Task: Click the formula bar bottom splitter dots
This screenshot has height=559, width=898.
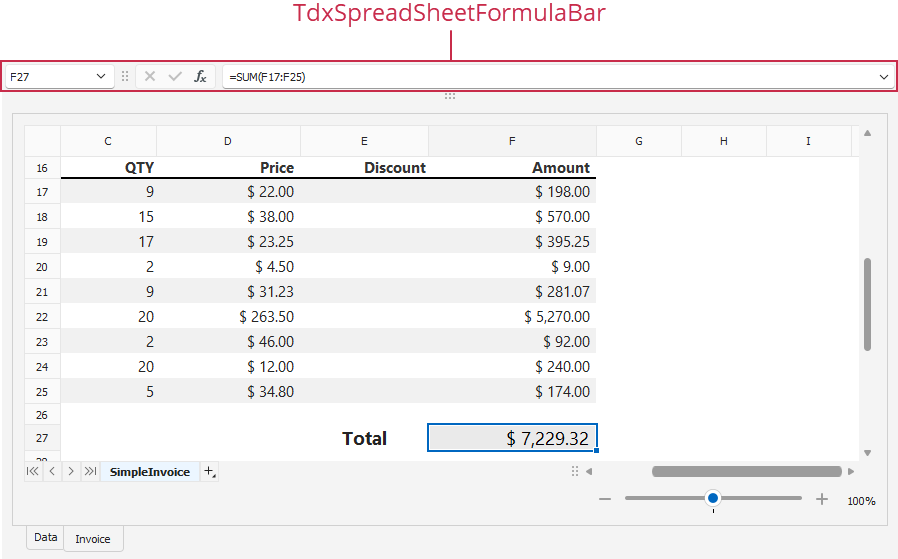Action: tap(450, 96)
